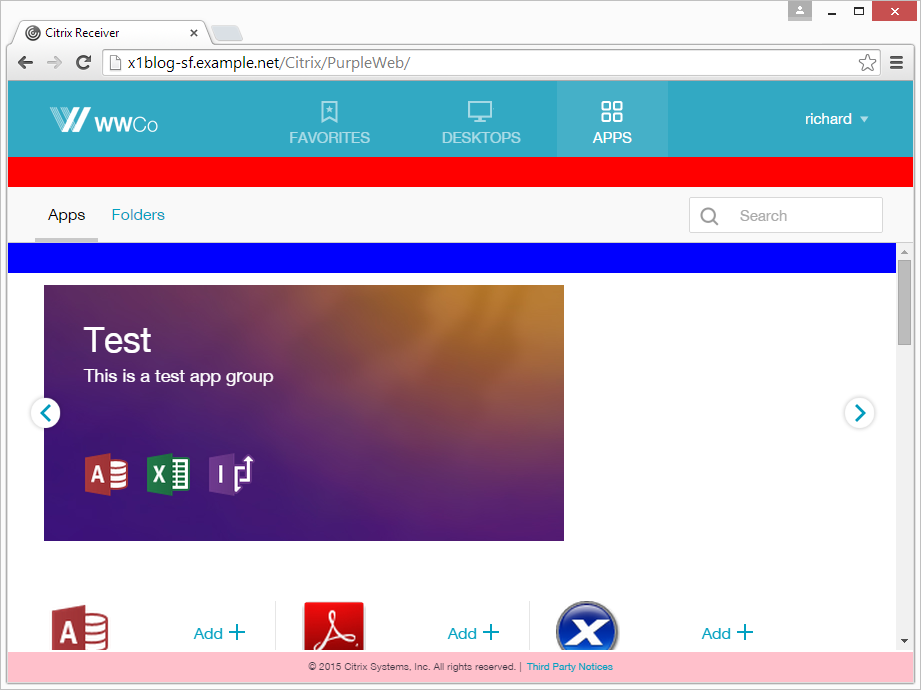Open the Desktops view via monitor icon
Viewport: 921px width, 690px height.
(480, 112)
